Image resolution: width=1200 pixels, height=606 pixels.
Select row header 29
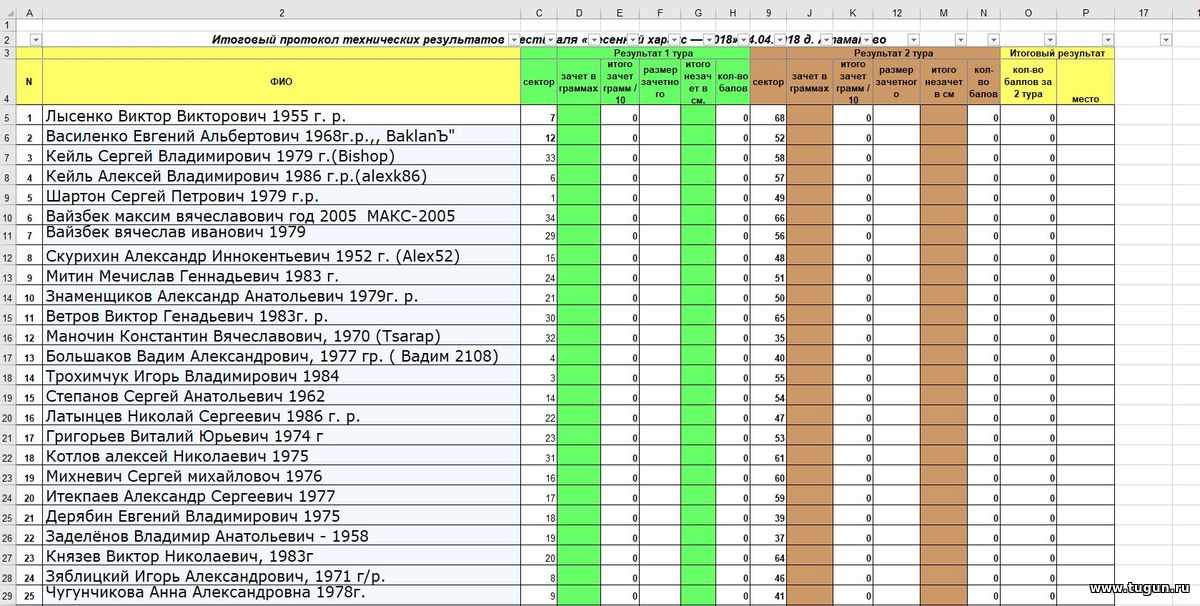[x=7, y=596]
